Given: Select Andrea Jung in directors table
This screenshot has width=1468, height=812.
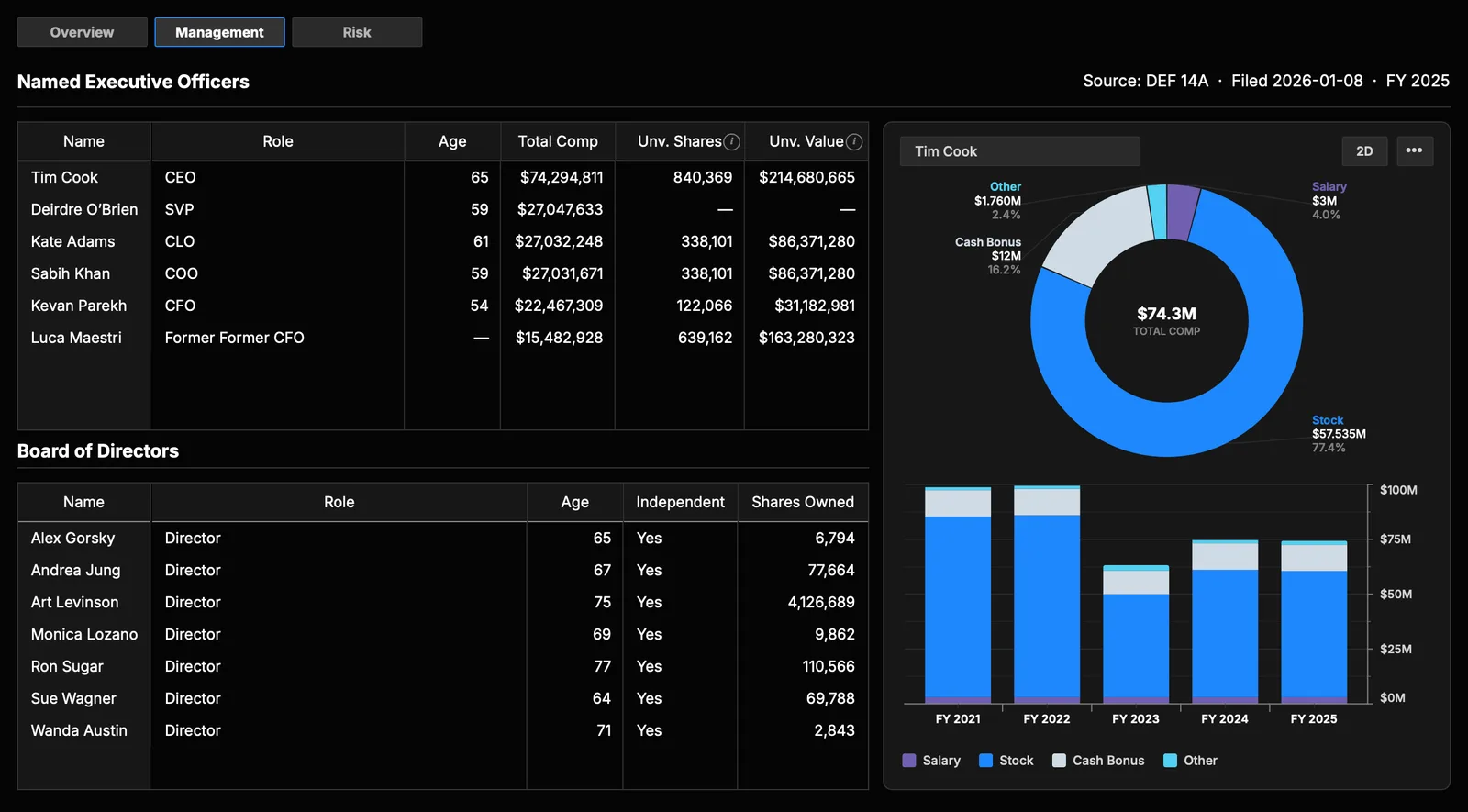Looking at the screenshot, I should 443,570.
